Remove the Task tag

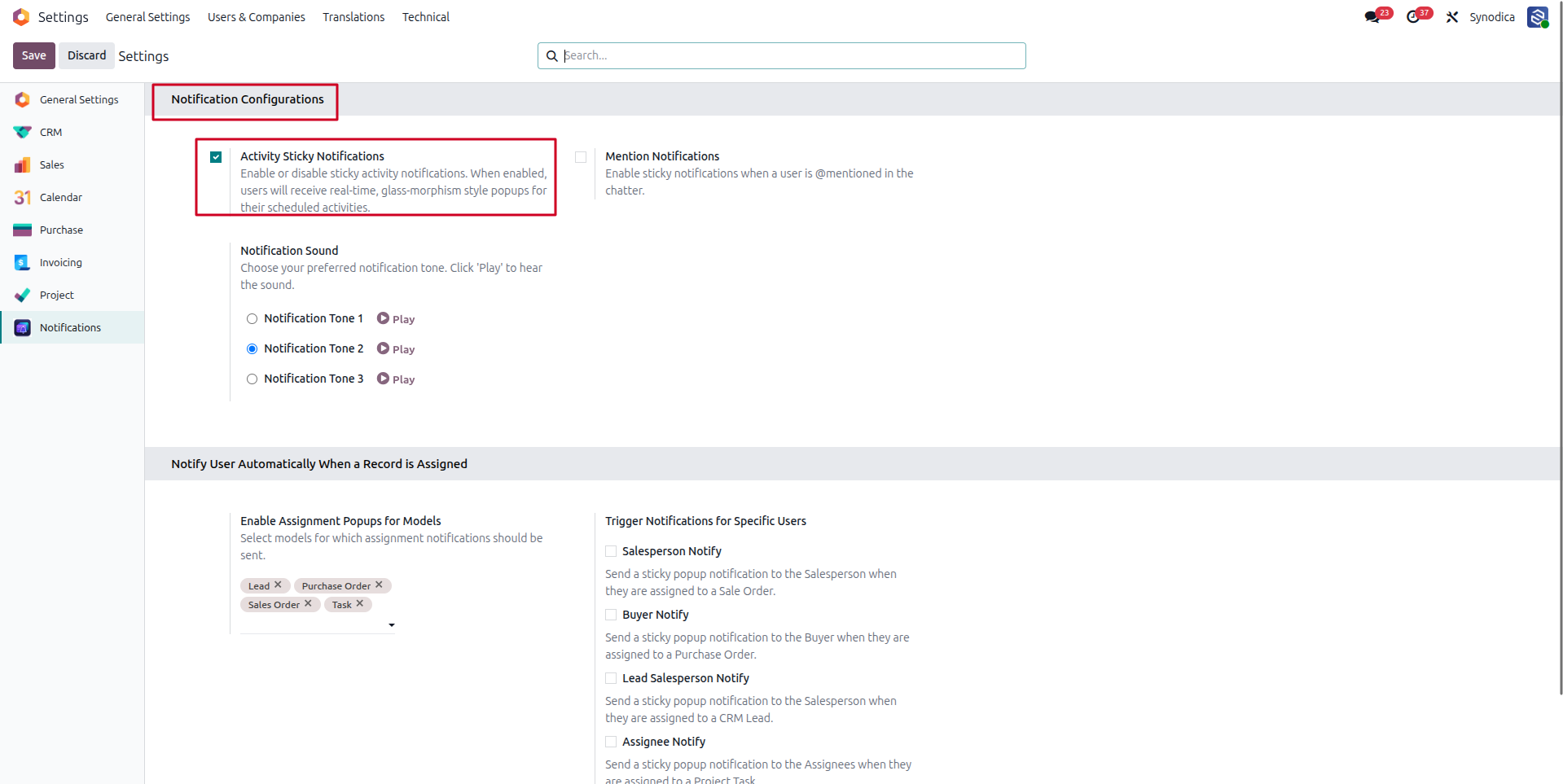(360, 604)
